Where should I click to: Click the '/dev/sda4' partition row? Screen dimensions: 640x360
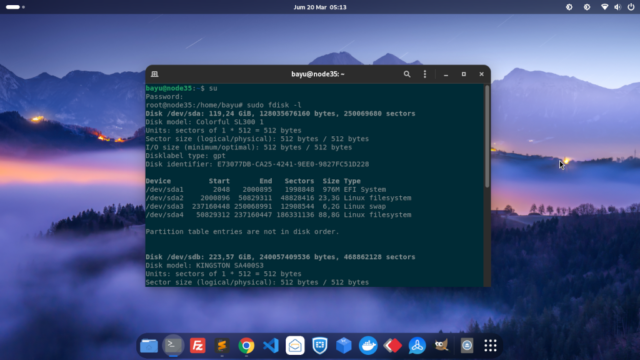pos(278,215)
